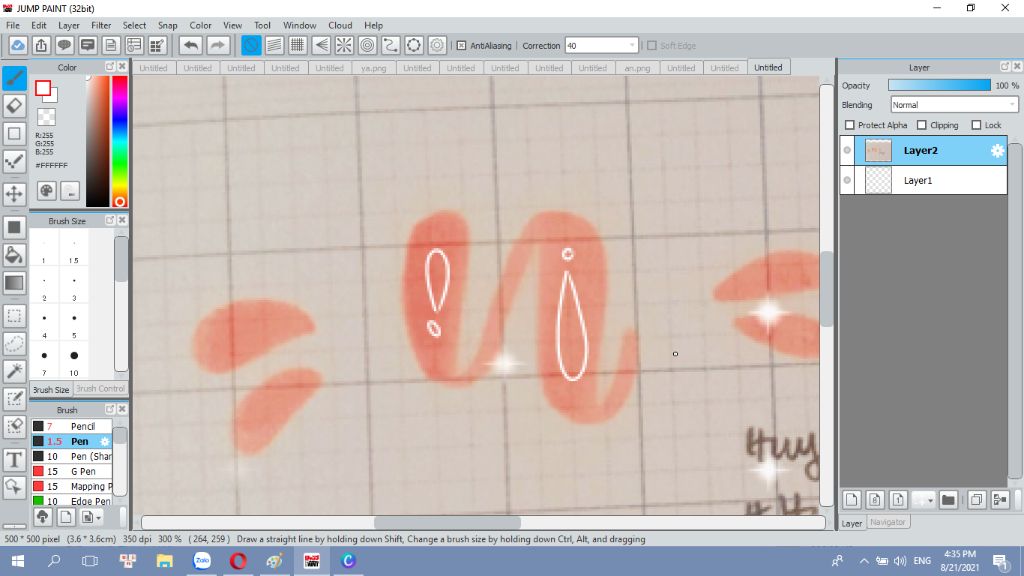Select the Fill rectangle tool
The width and height of the screenshot is (1024, 576).
(14, 227)
